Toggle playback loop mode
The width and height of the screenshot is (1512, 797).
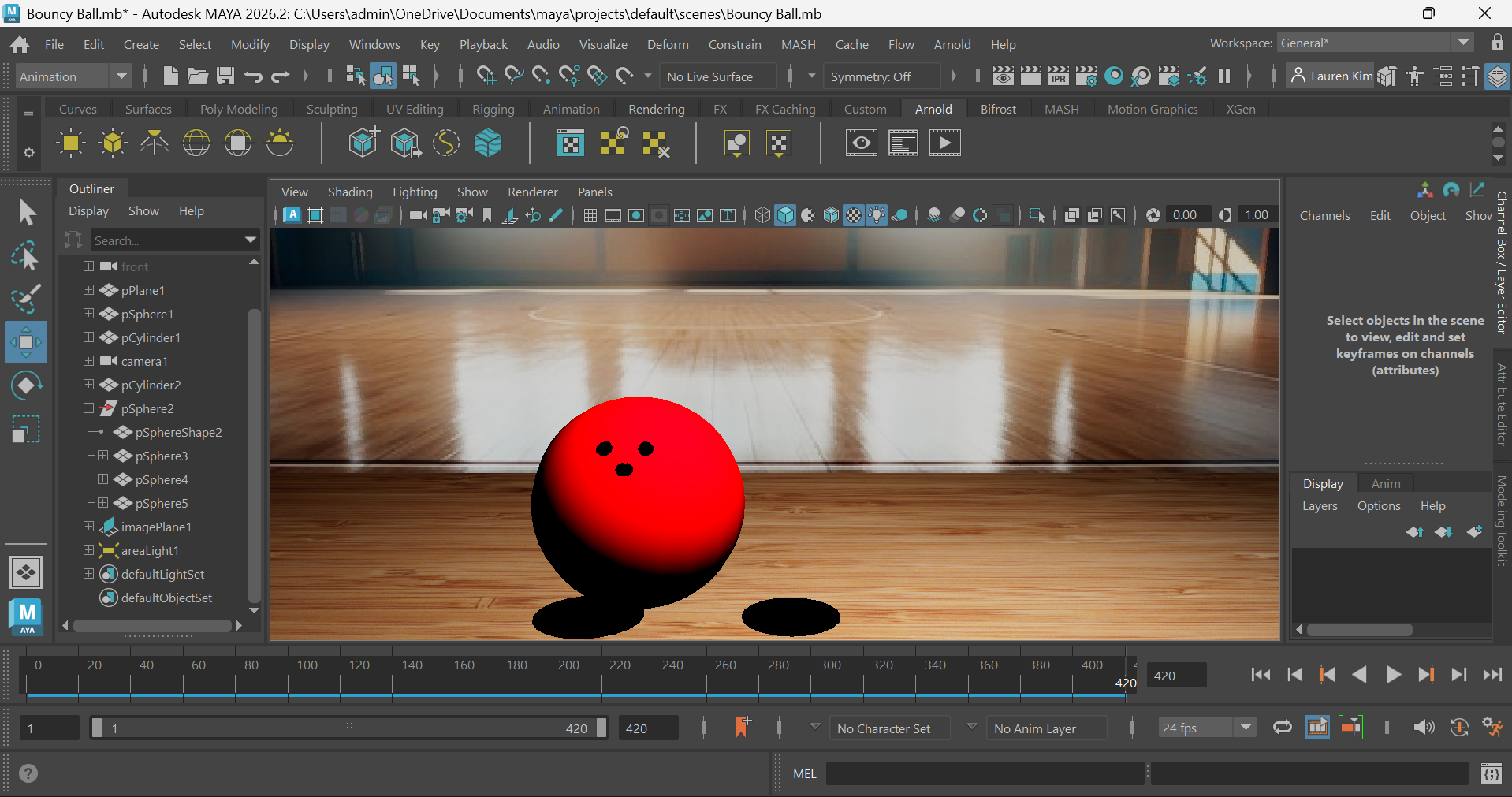pyautogui.click(x=1282, y=728)
